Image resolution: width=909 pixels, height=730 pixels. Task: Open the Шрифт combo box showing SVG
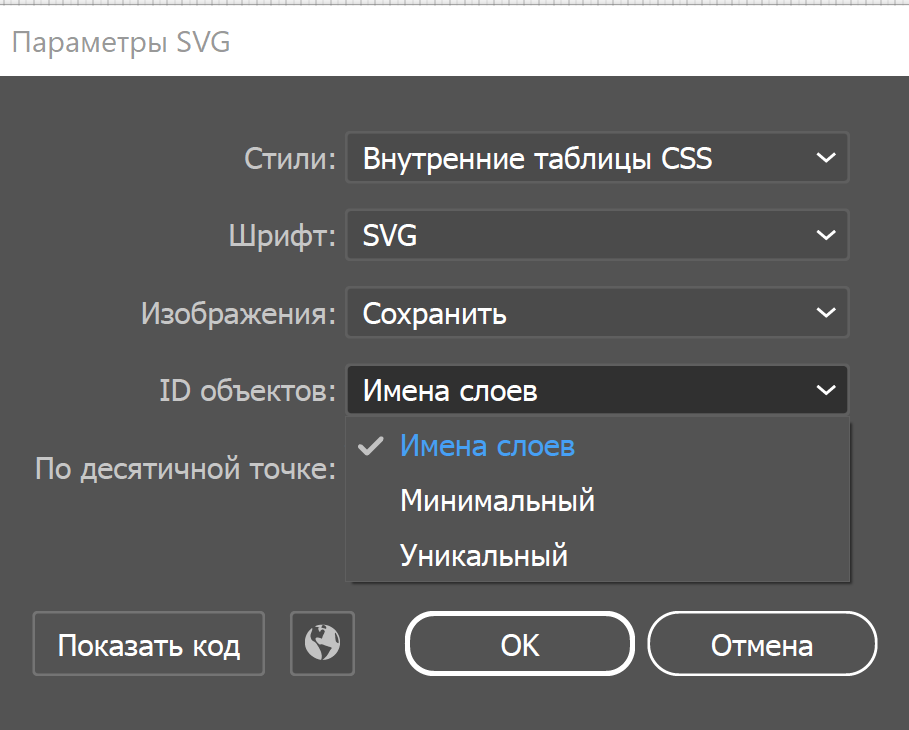pyautogui.click(x=596, y=235)
